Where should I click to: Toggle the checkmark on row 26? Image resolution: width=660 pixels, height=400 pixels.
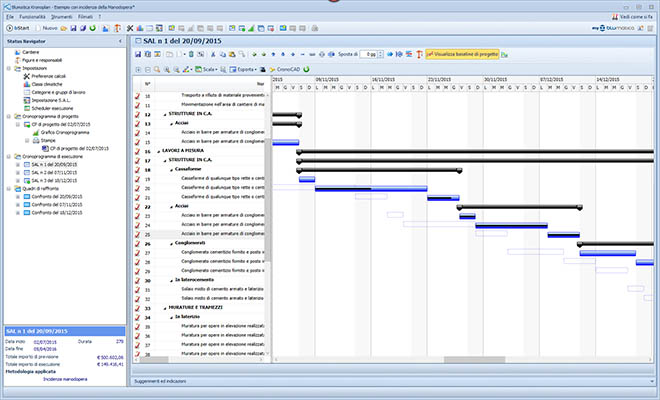(x=138, y=244)
